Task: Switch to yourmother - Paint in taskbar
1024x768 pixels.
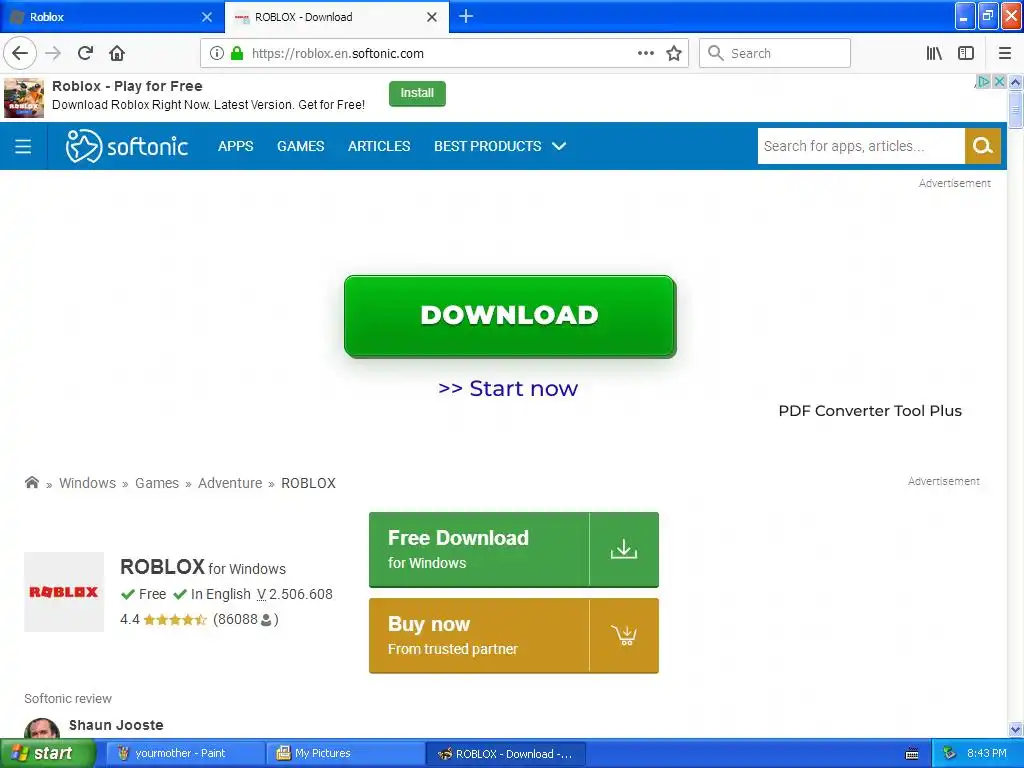Action: click(185, 754)
